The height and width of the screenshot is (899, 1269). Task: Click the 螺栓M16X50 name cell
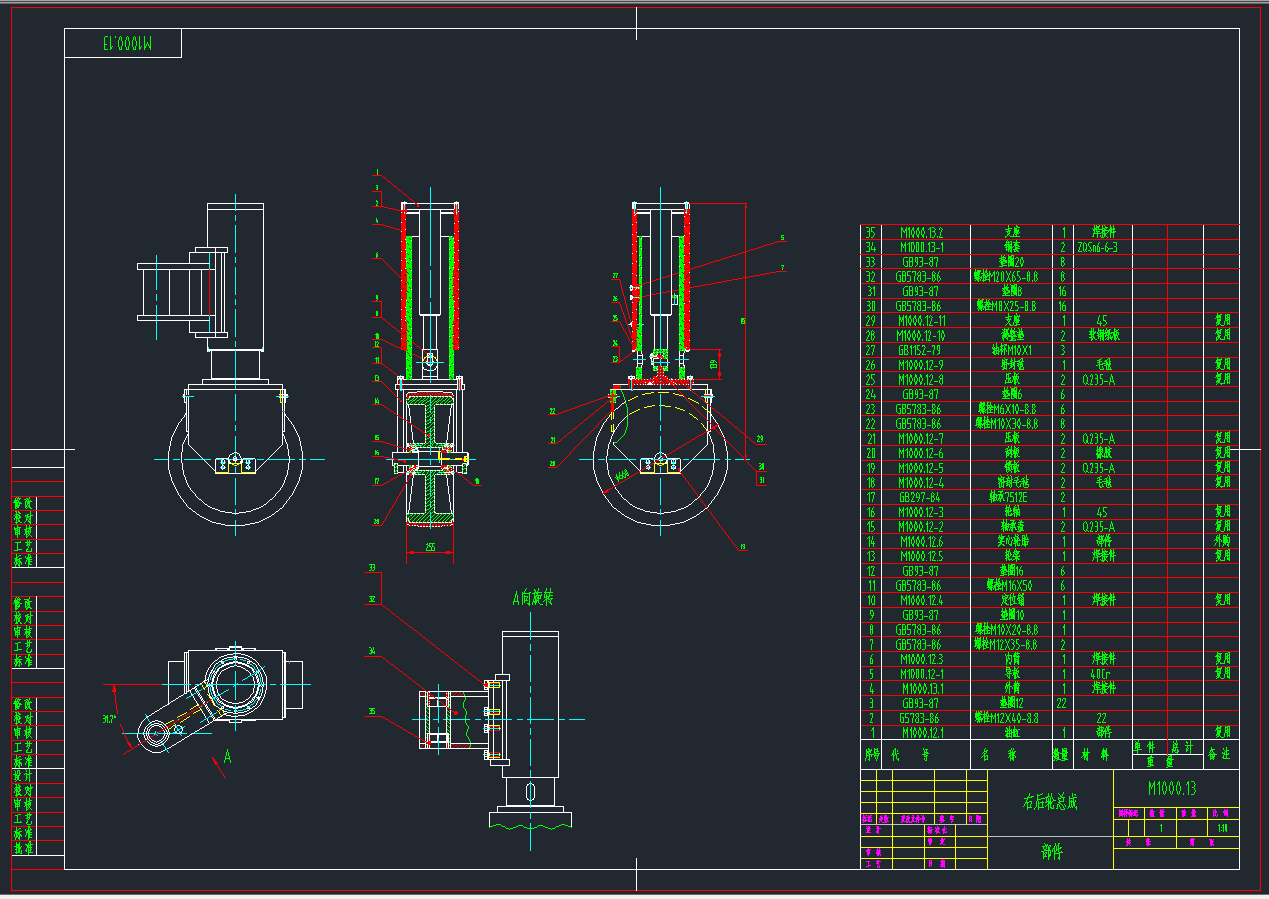click(1009, 585)
